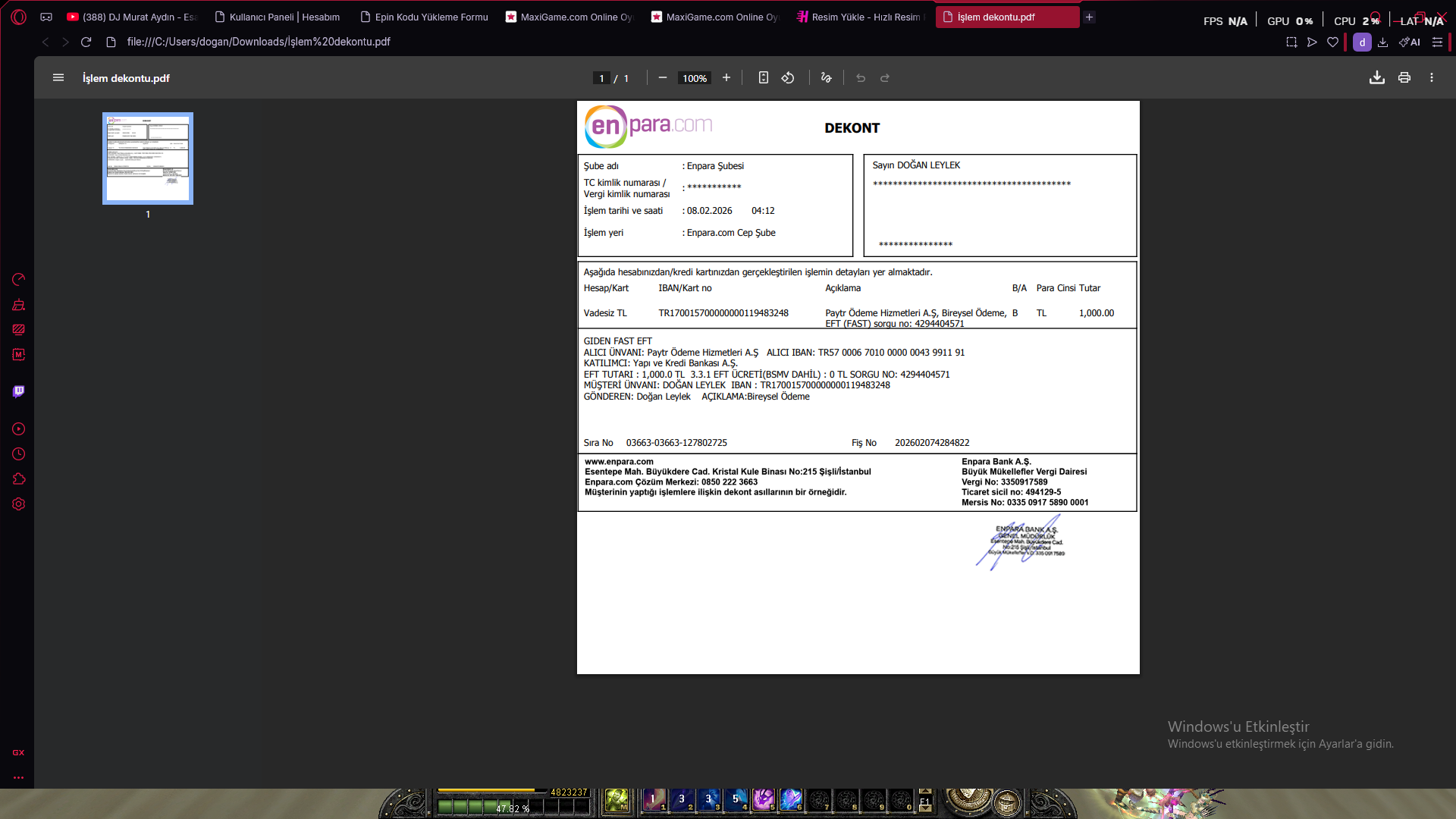The image size is (1456, 819).
Task: Go forward to the next page
Action: [x=65, y=42]
